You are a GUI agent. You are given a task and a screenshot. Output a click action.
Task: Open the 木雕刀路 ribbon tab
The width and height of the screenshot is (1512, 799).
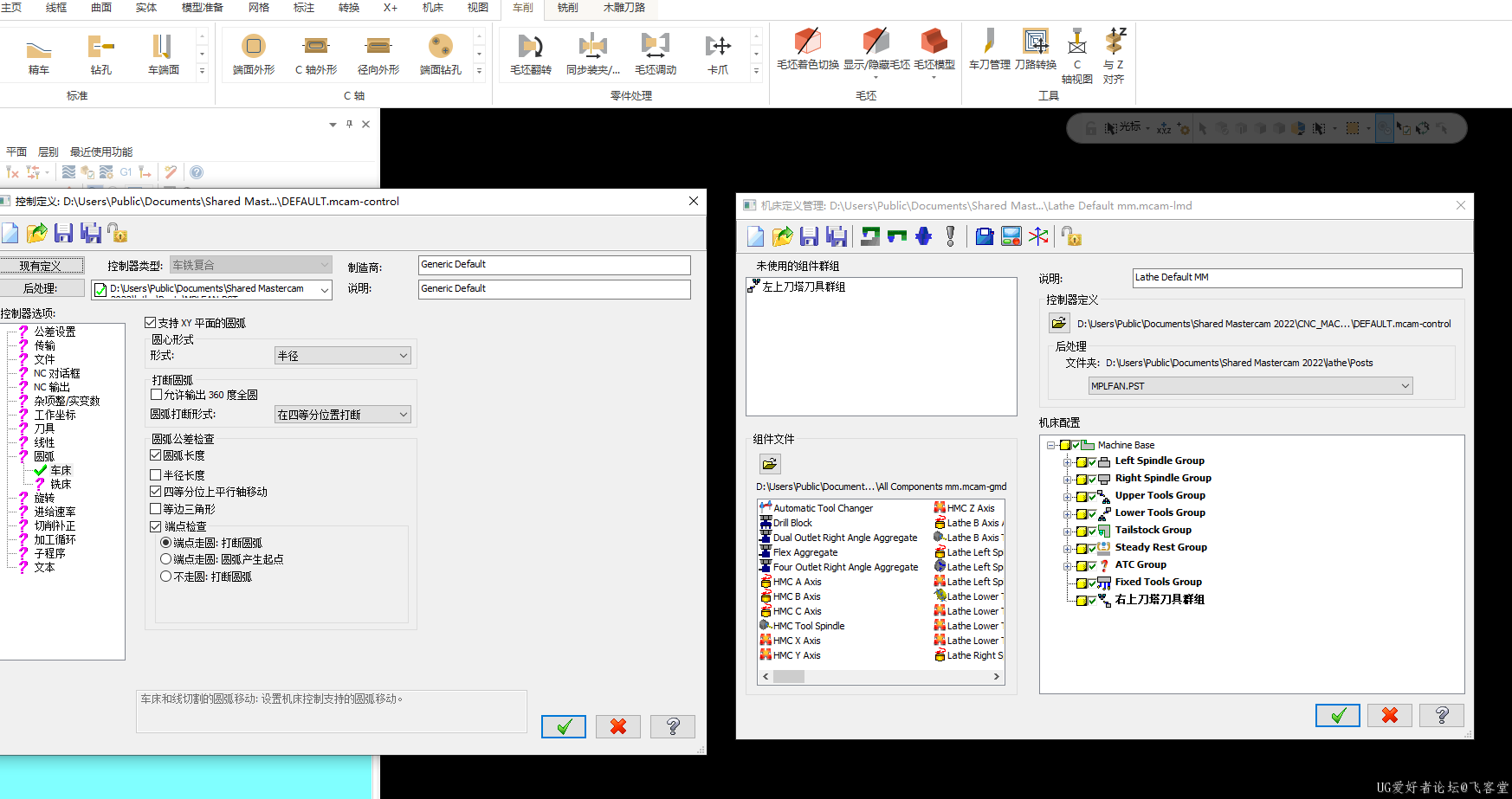(624, 8)
